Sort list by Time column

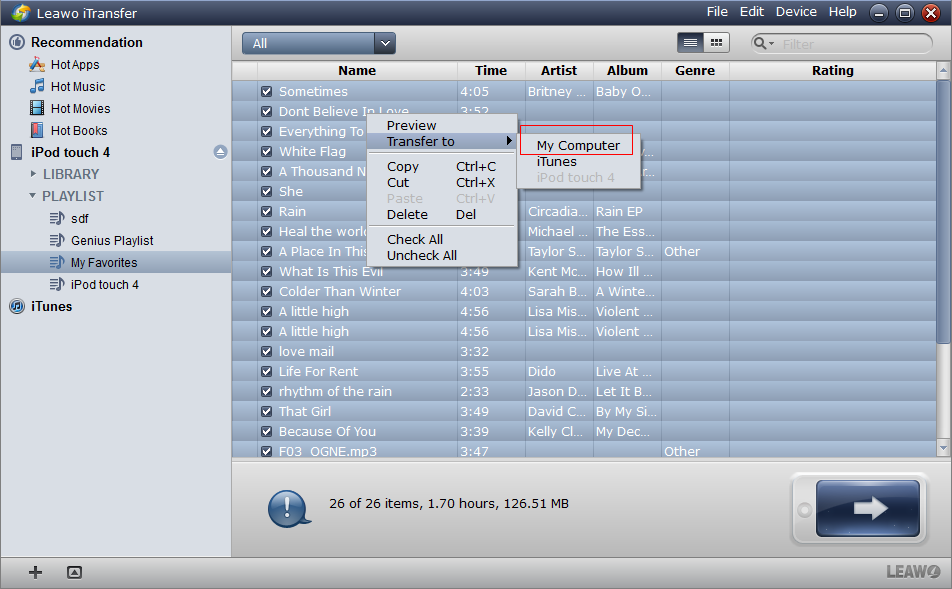click(x=491, y=70)
